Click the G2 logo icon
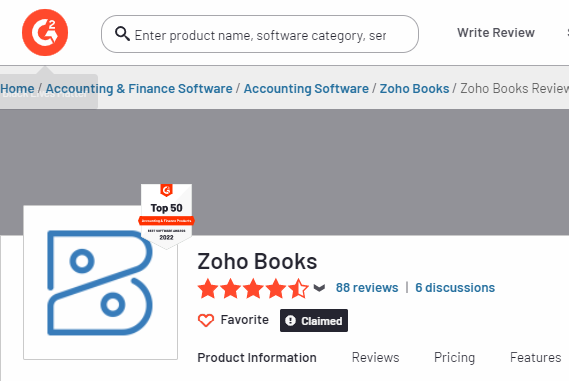 click(45, 33)
